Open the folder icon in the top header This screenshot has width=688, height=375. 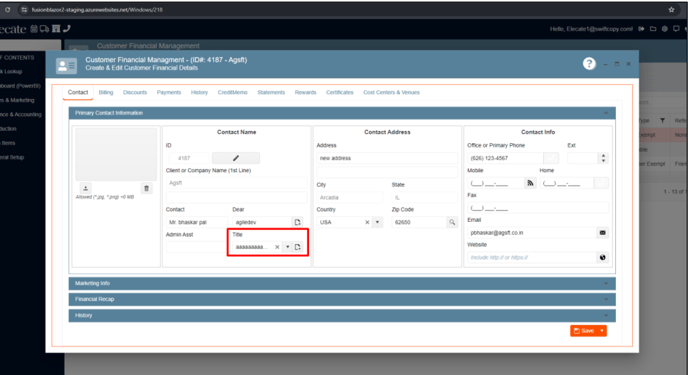[x=653, y=29]
